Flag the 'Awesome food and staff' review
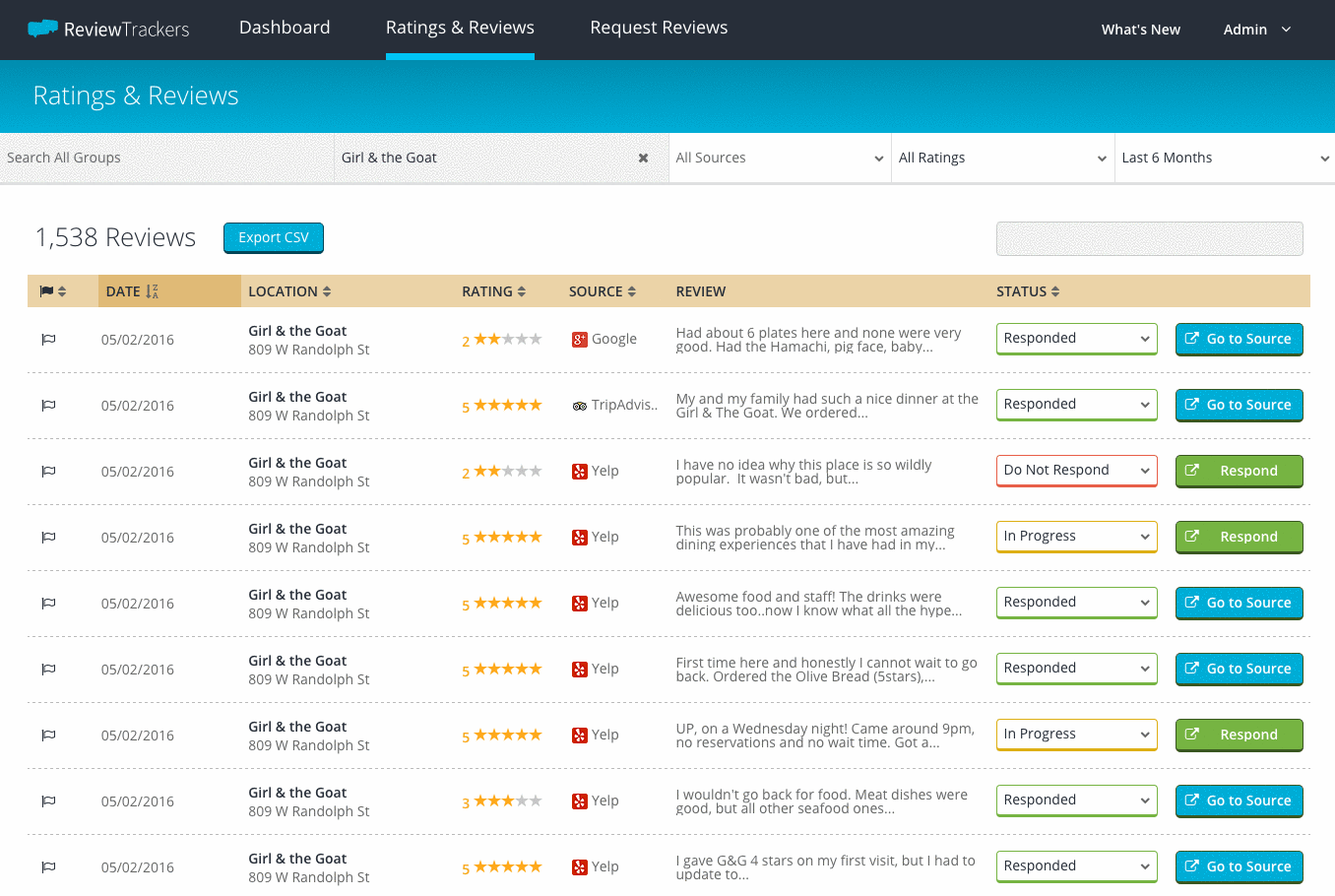The height and width of the screenshot is (896, 1335). pyautogui.click(x=48, y=604)
